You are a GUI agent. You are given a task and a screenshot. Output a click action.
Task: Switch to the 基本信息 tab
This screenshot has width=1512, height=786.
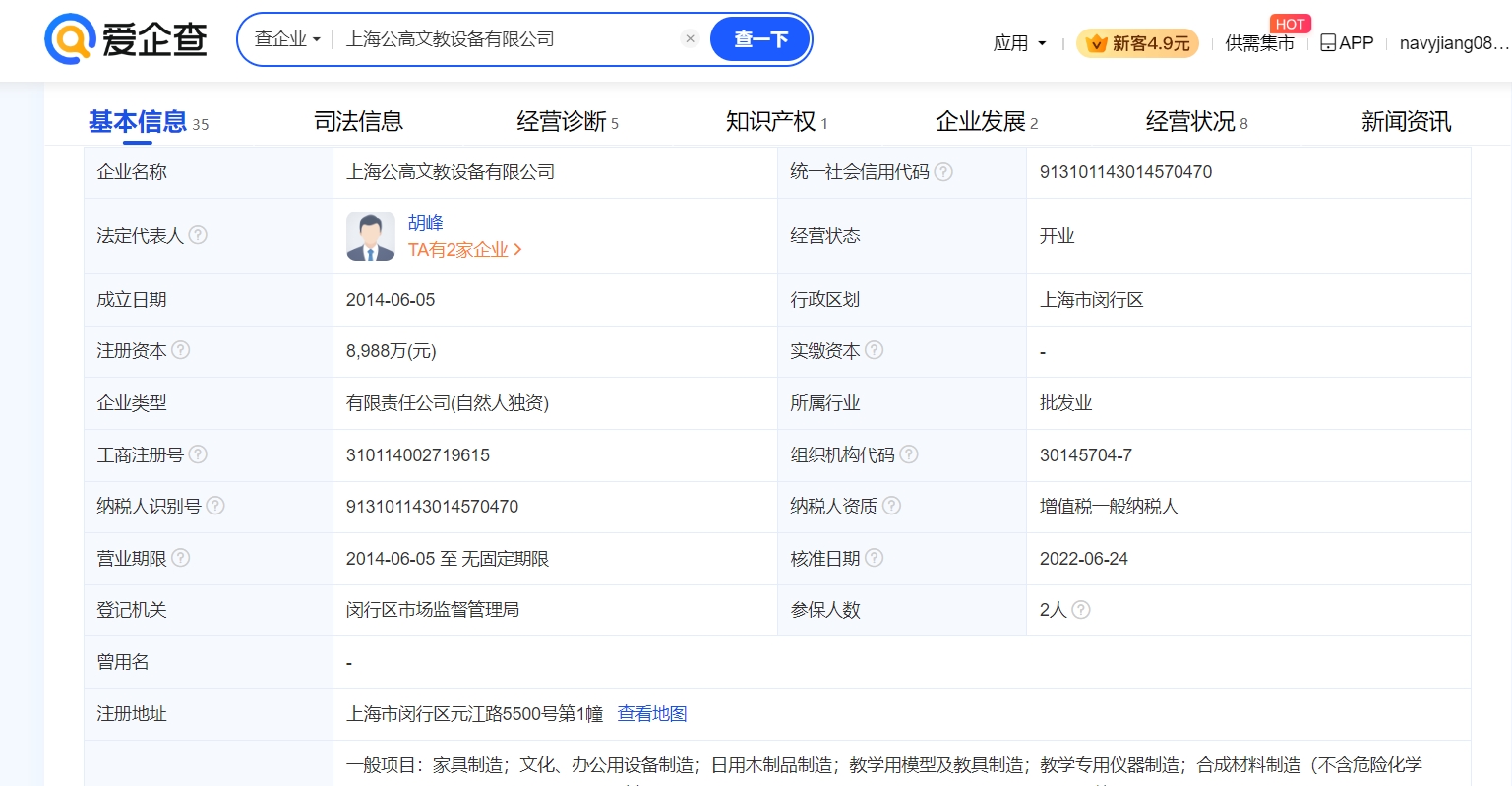tap(149, 122)
